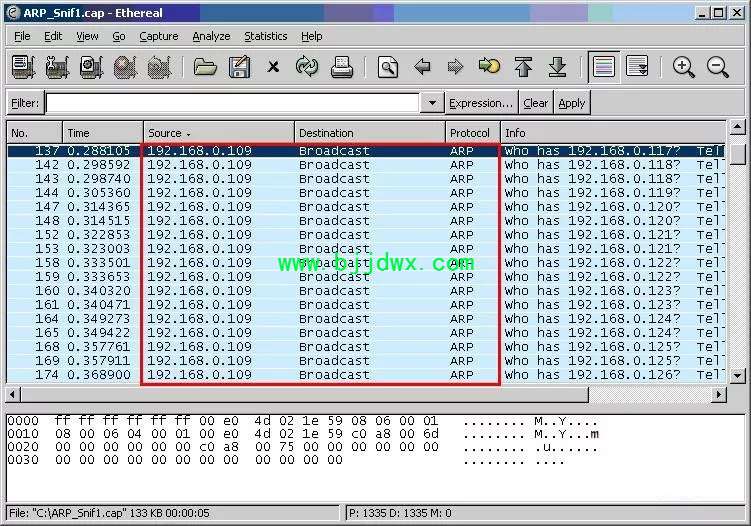Click packet list scroll down arrow
The width and height of the screenshot is (751, 526).
(737, 376)
